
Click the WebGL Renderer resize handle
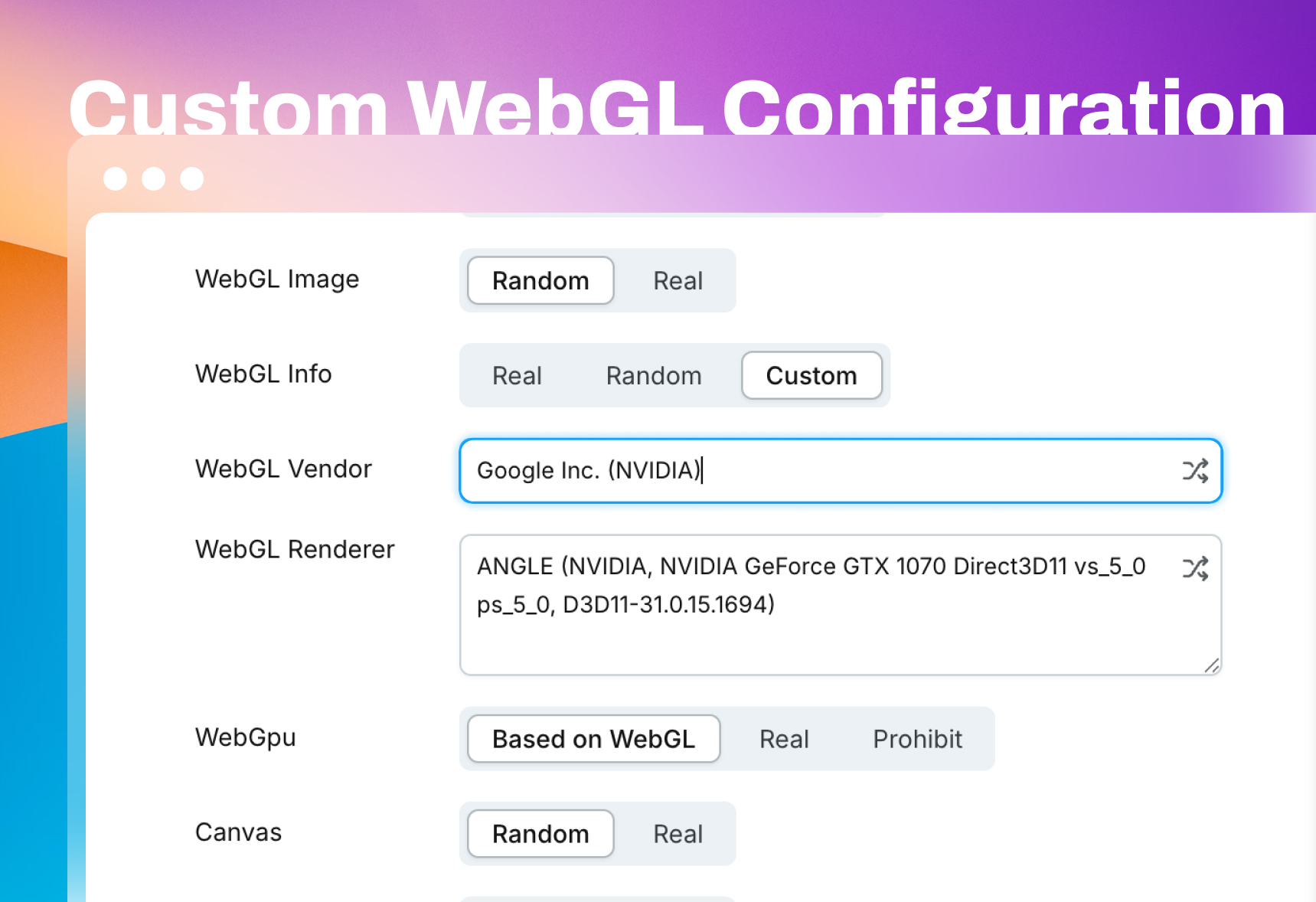[x=1211, y=665]
